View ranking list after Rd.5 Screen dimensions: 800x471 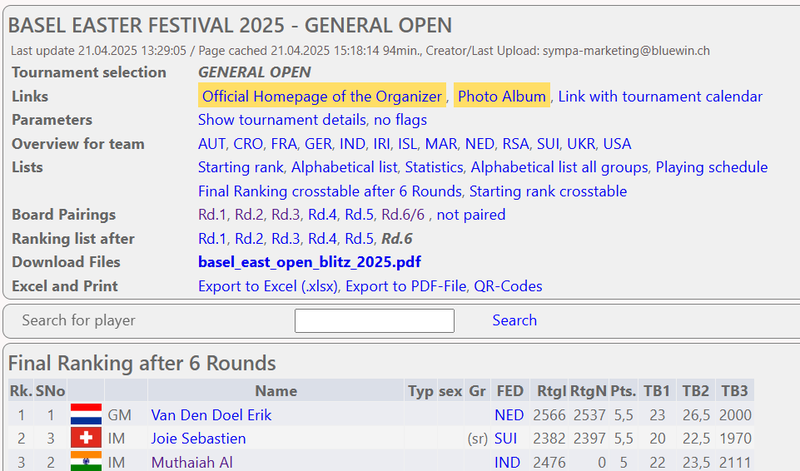(x=359, y=239)
